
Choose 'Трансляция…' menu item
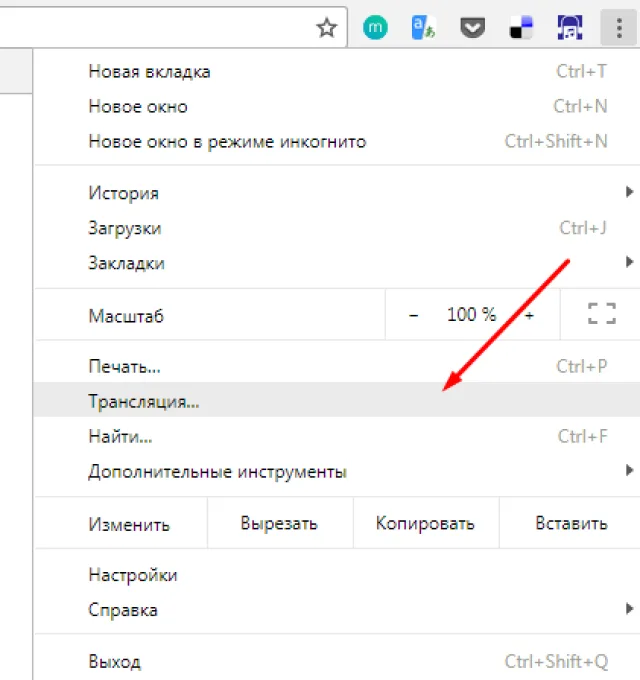point(337,401)
